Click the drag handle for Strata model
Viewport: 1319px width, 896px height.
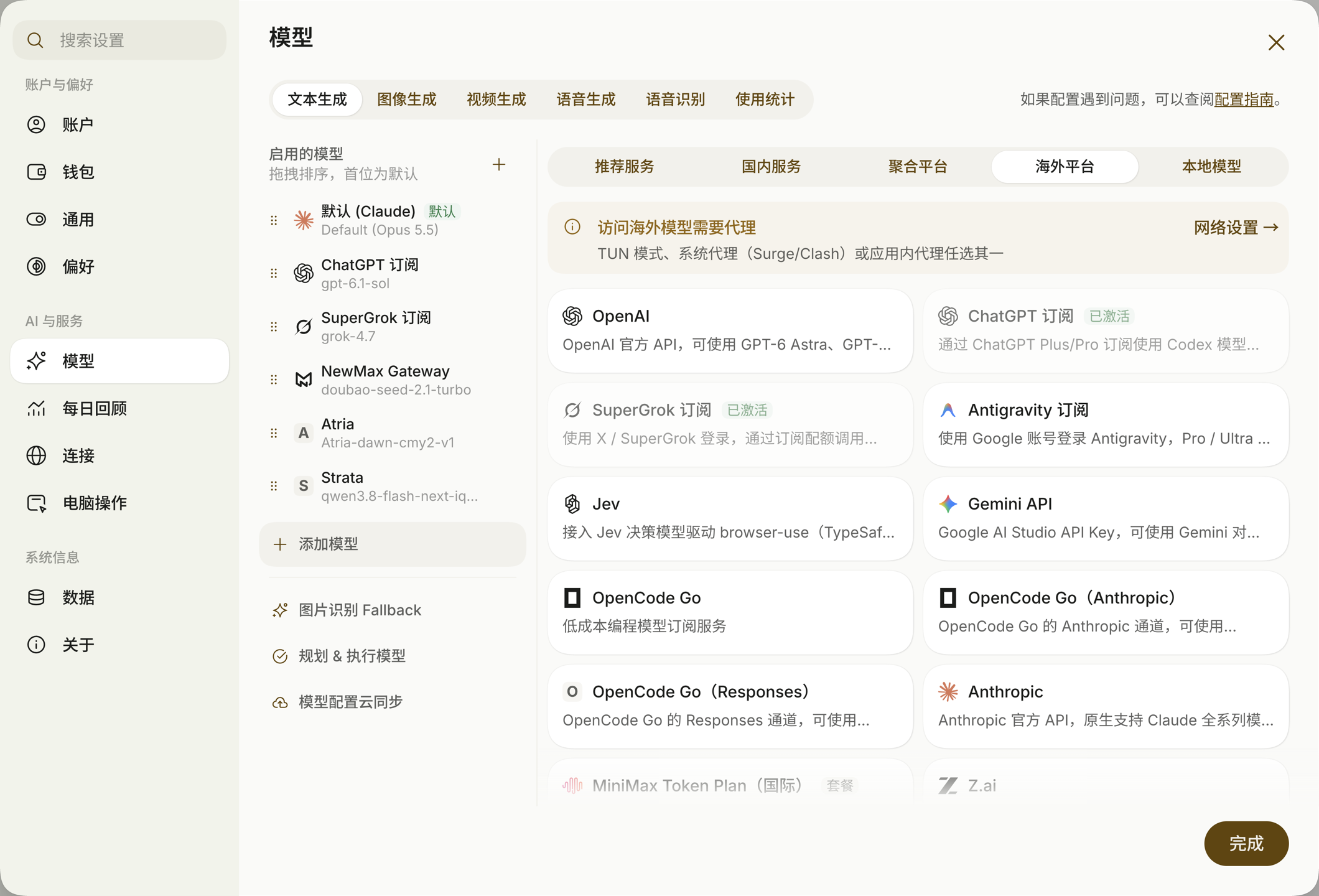click(x=274, y=486)
